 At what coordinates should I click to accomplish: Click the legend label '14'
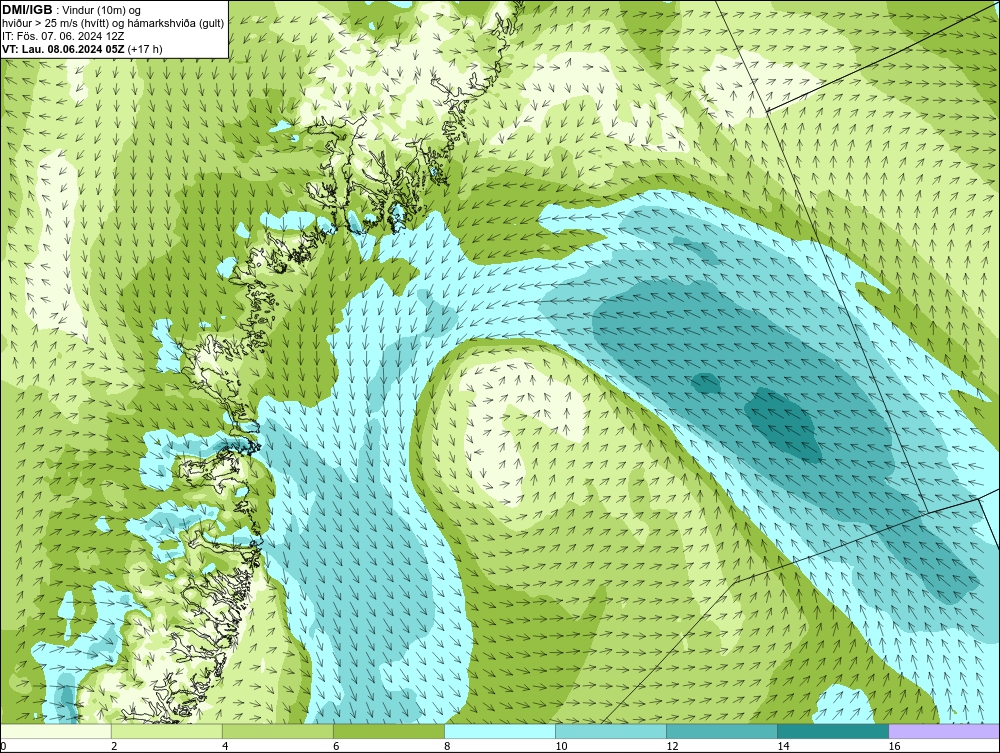[x=783, y=746]
